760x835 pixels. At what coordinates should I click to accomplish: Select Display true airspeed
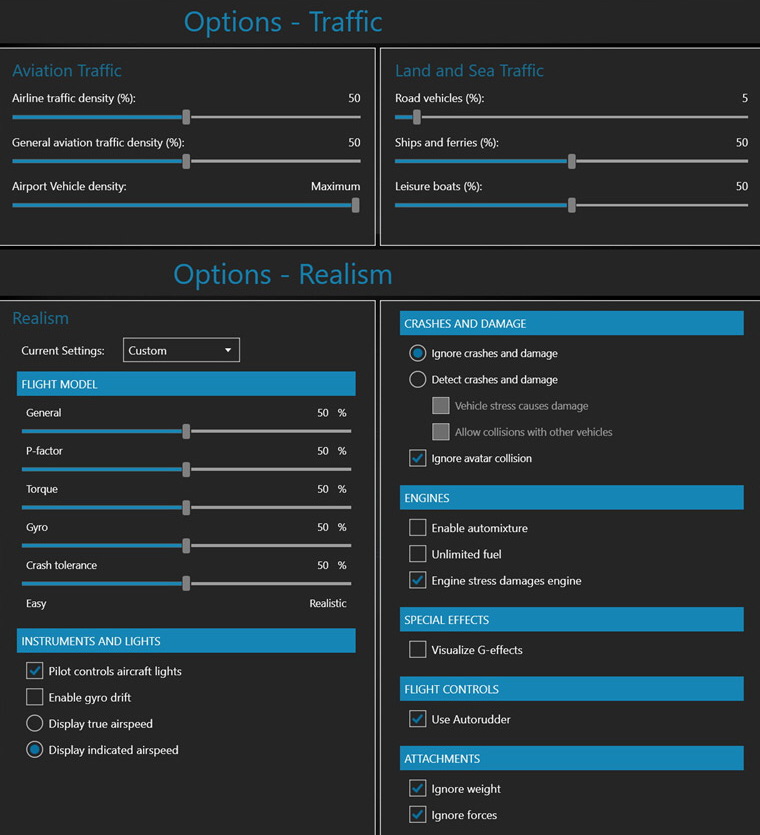(35, 723)
